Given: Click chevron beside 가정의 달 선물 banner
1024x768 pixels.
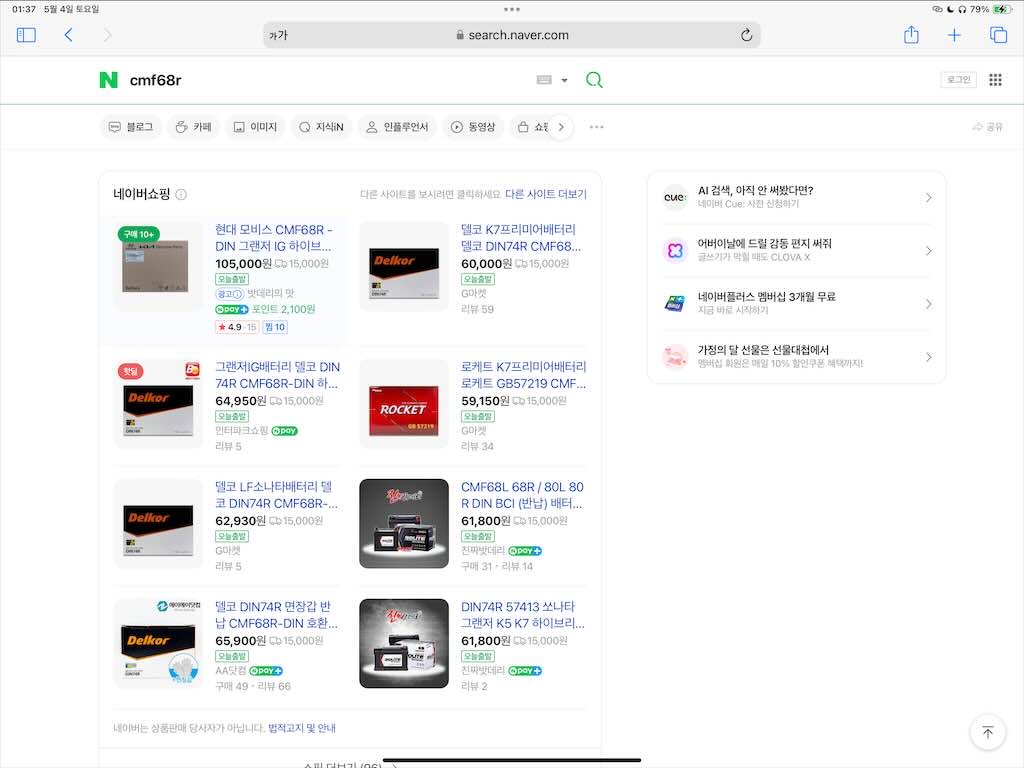Looking at the screenshot, I should point(929,357).
